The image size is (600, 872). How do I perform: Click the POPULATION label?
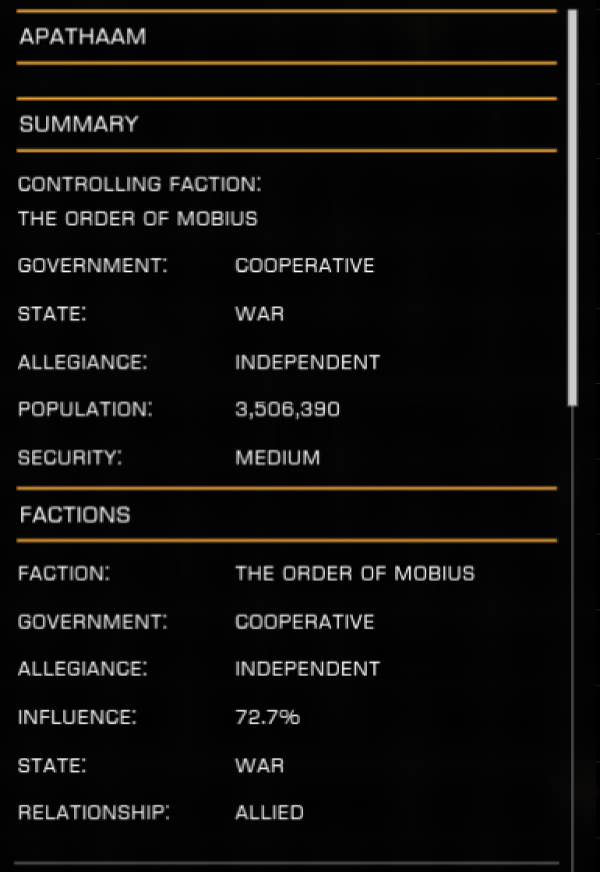pos(86,410)
